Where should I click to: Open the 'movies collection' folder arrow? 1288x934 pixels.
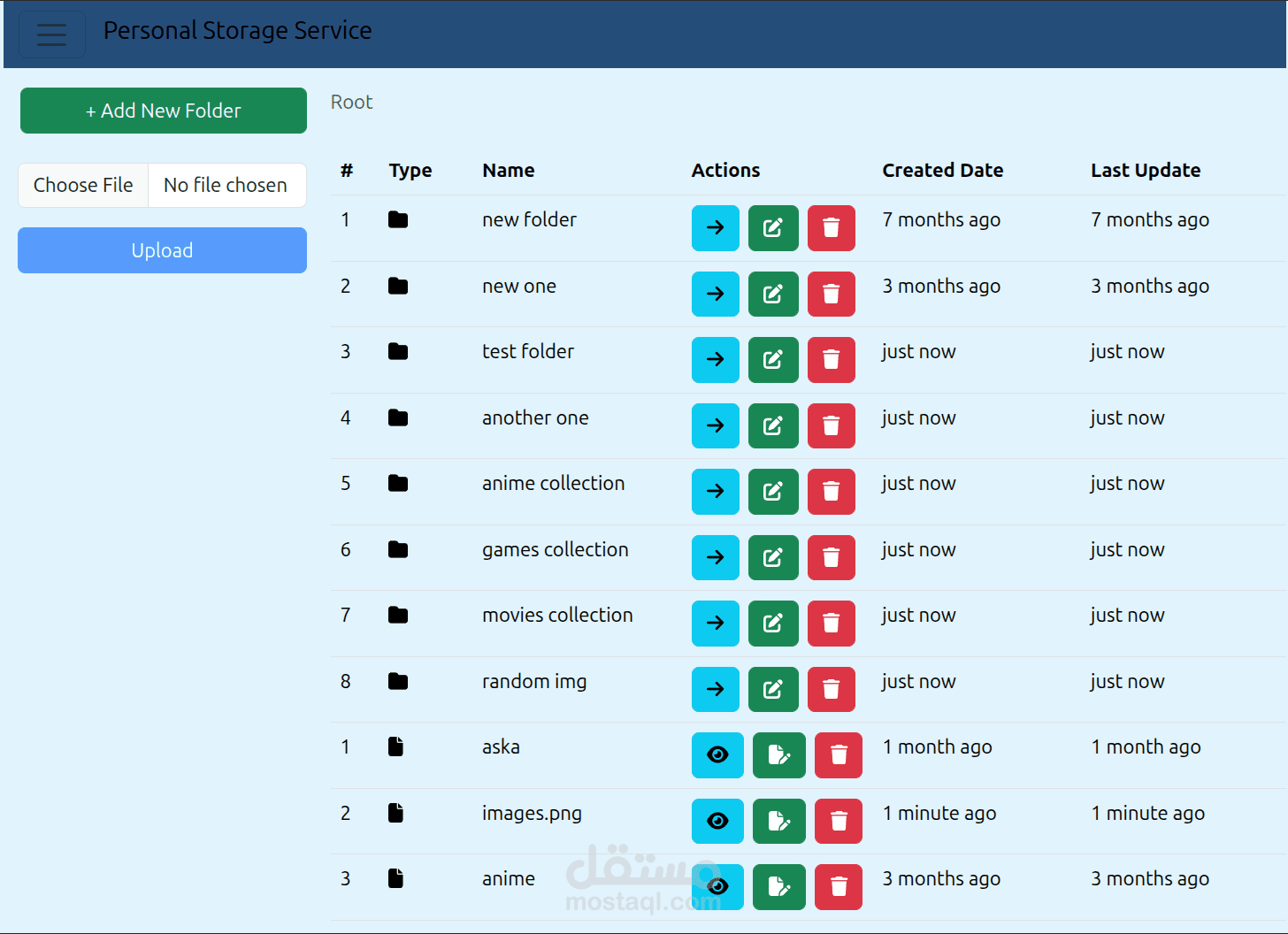click(x=716, y=624)
